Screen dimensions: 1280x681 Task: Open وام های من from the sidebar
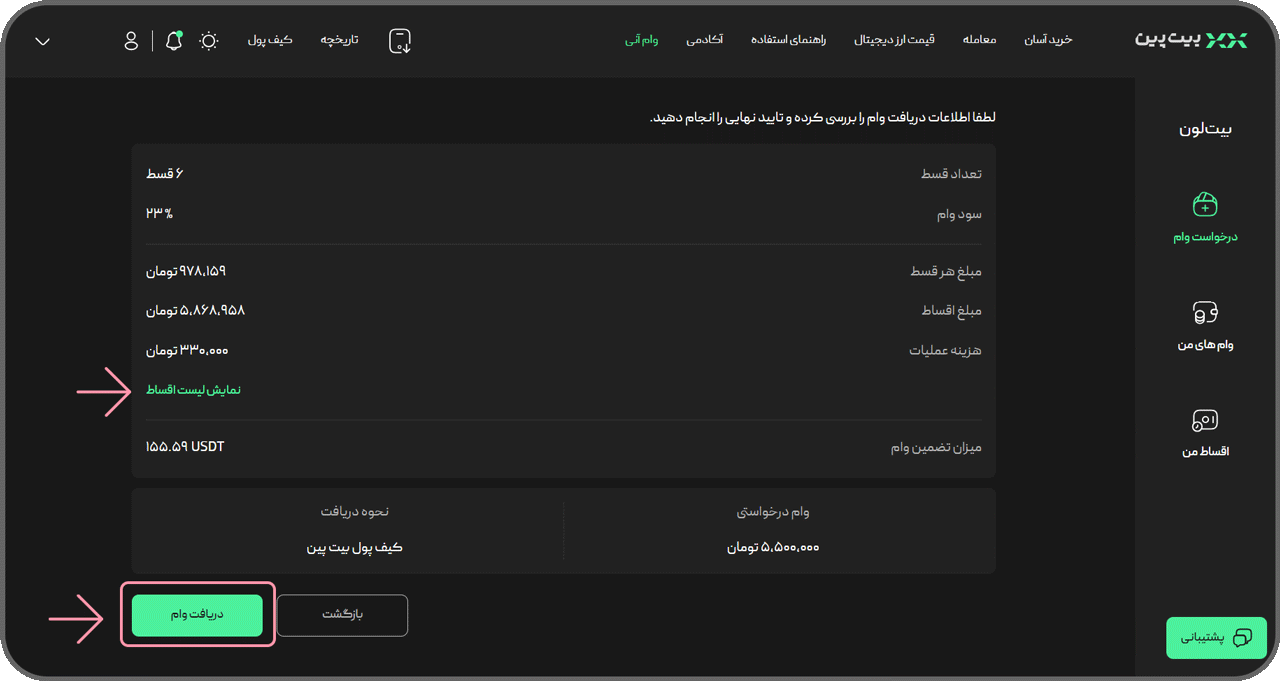1204,322
